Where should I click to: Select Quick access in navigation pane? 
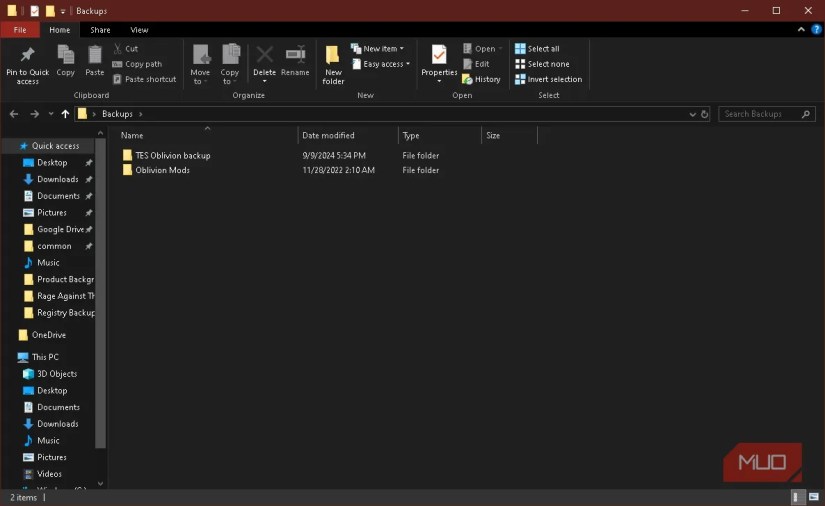(55, 146)
